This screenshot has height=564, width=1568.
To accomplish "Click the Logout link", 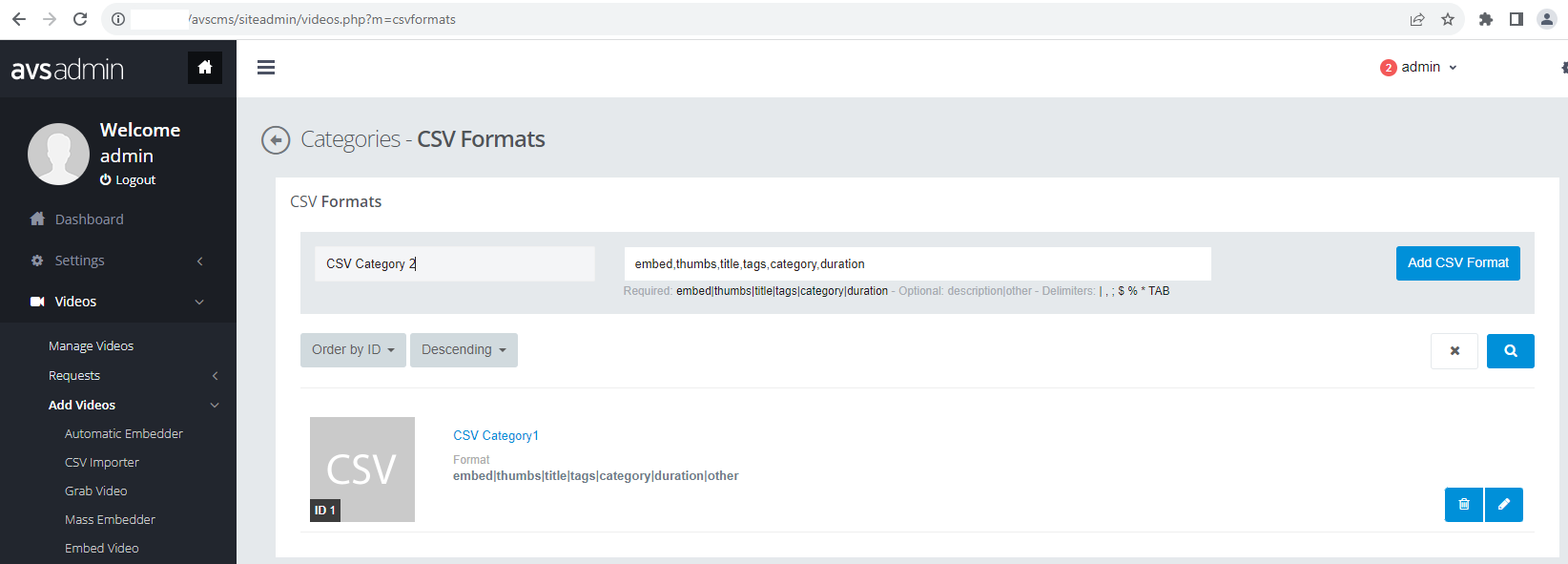I will point(128,180).
